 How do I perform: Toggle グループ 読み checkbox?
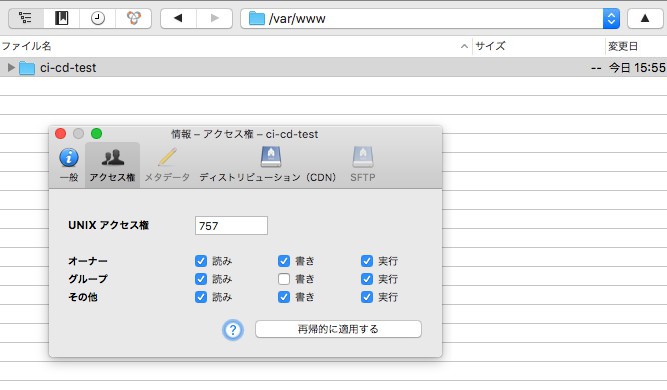(201, 279)
